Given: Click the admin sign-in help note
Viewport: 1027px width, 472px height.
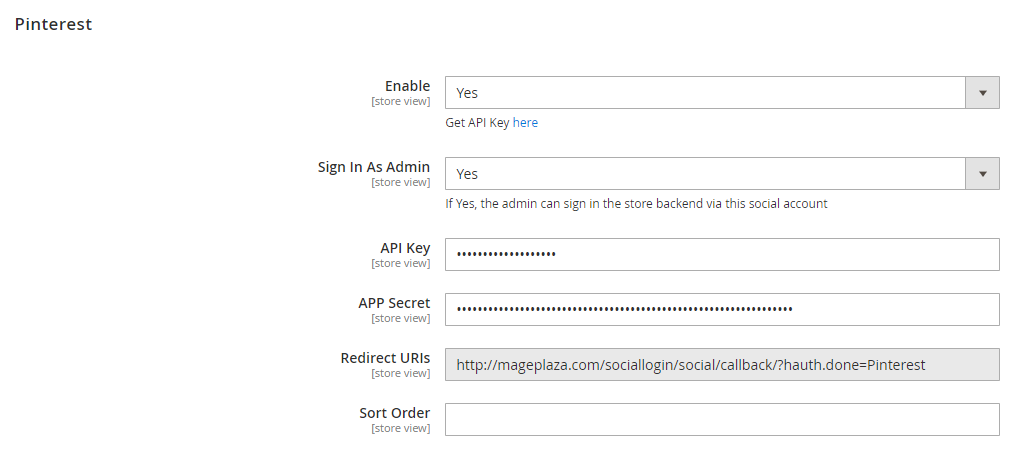Looking at the screenshot, I should point(636,204).
